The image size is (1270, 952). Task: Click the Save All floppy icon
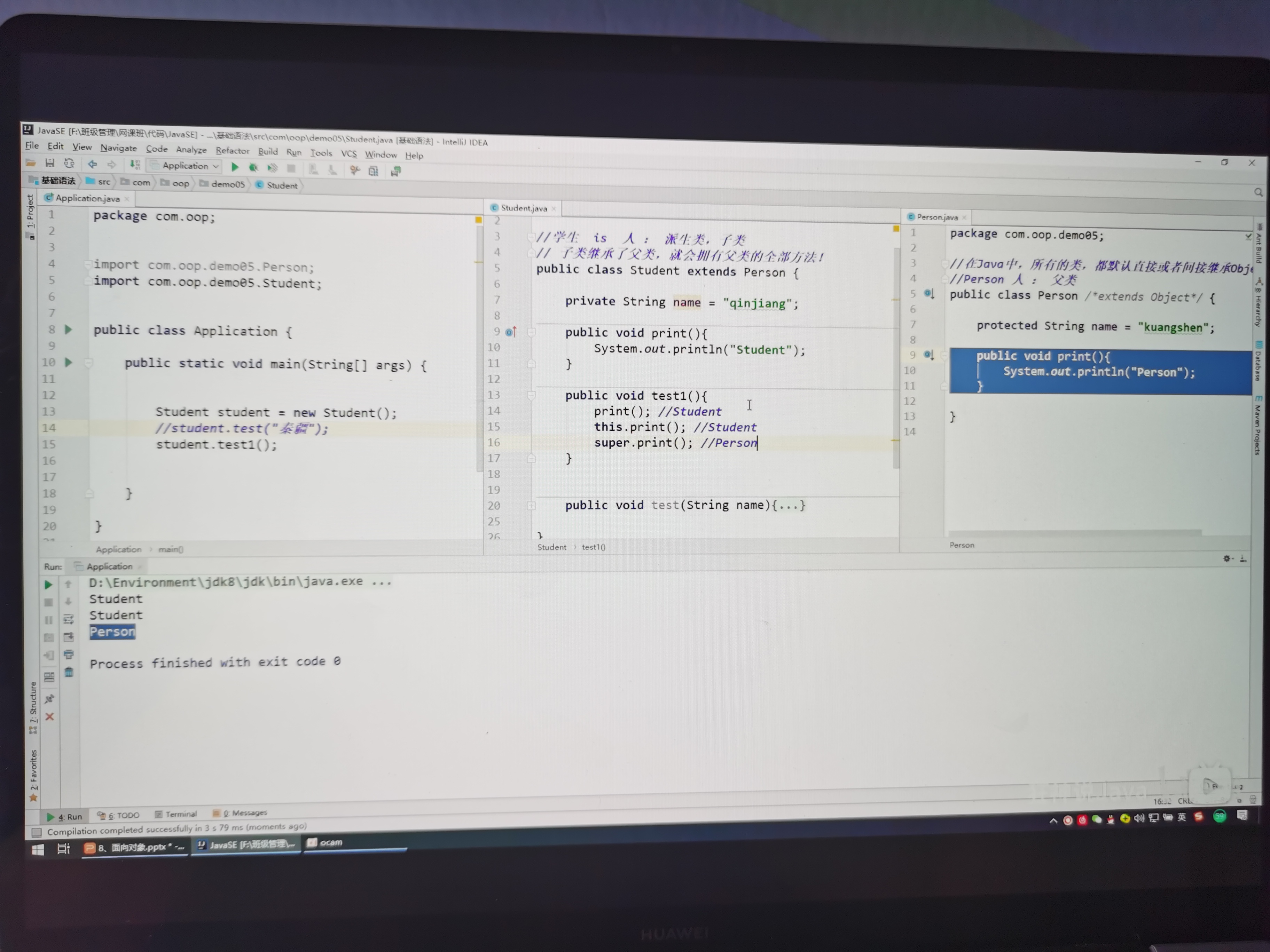50,163
